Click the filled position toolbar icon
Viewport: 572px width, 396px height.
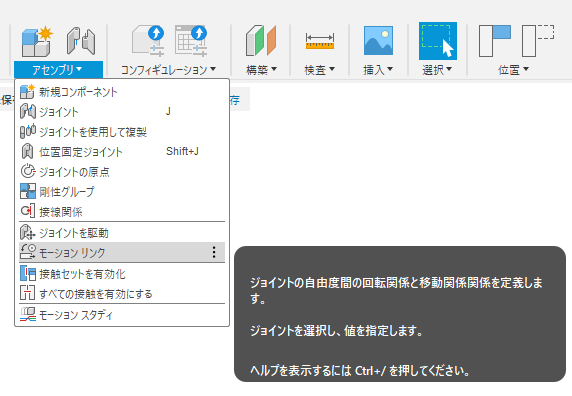pyautogui.click(x=495, y=41)
